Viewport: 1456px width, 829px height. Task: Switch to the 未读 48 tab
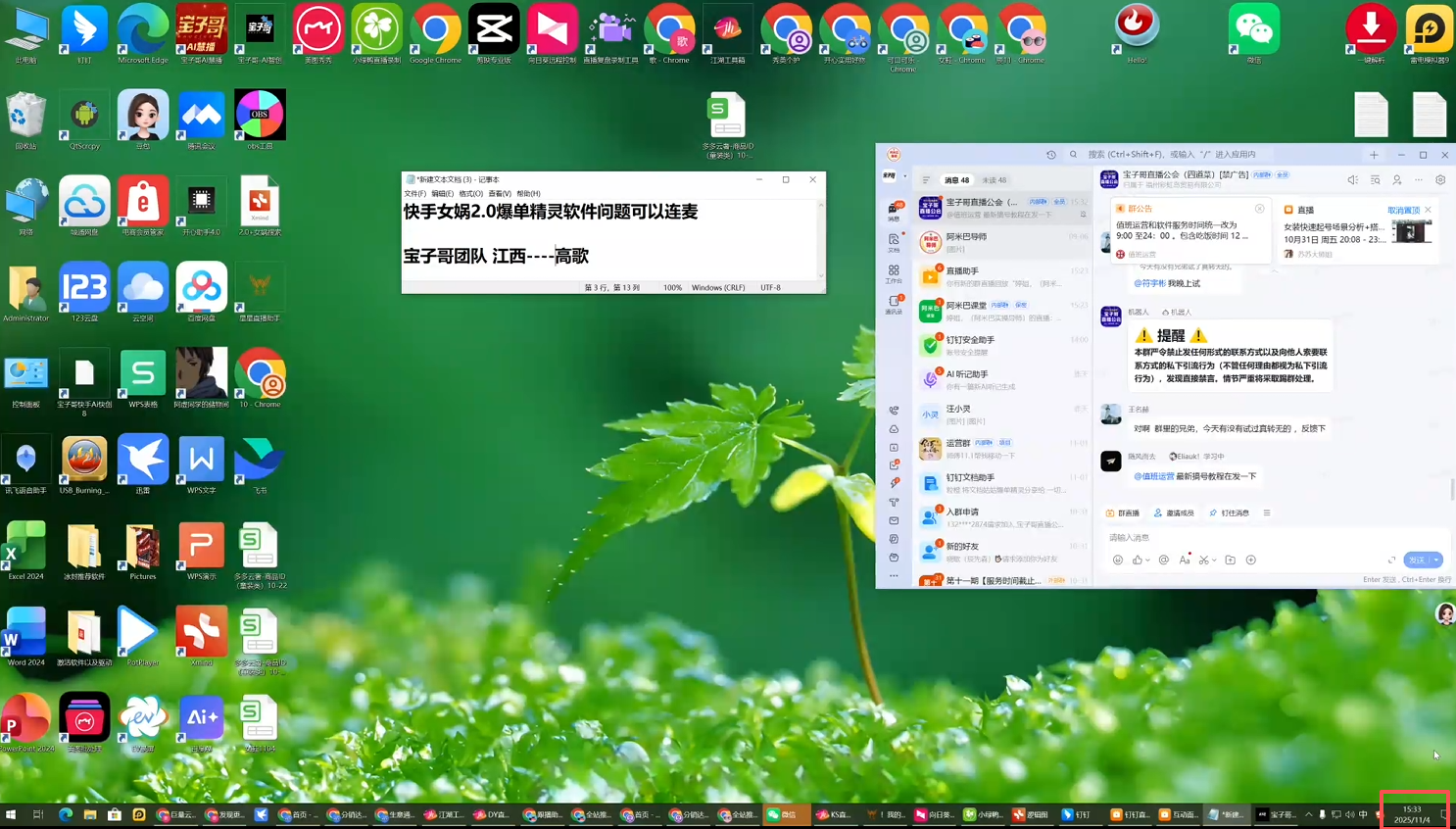[x=994, y=179]
